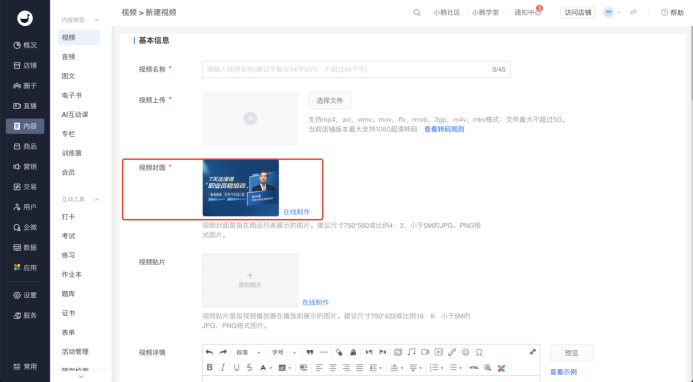
Task: Justify text in the editor
Action: point(360,367)
